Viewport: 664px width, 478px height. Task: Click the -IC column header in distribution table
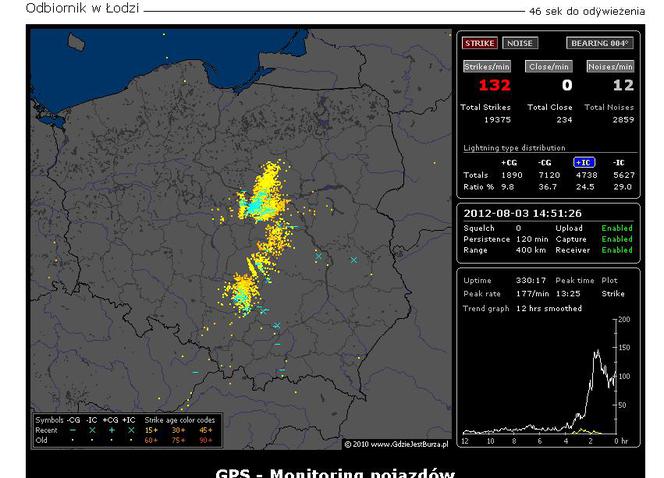coord(619,163)
